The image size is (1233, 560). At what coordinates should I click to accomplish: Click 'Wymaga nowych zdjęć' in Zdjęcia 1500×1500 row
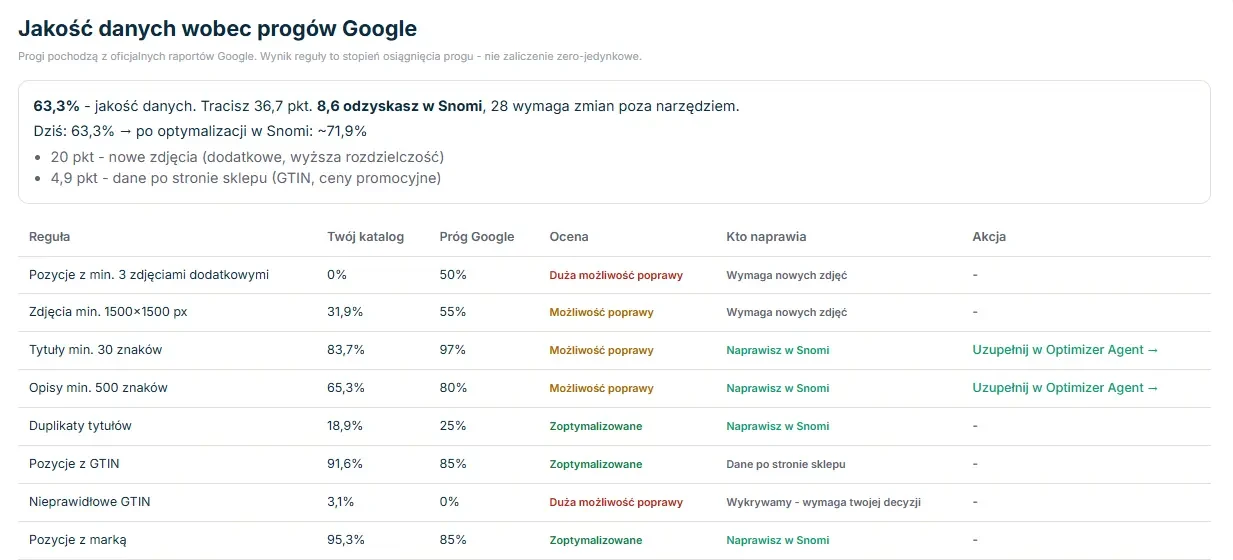786,312
